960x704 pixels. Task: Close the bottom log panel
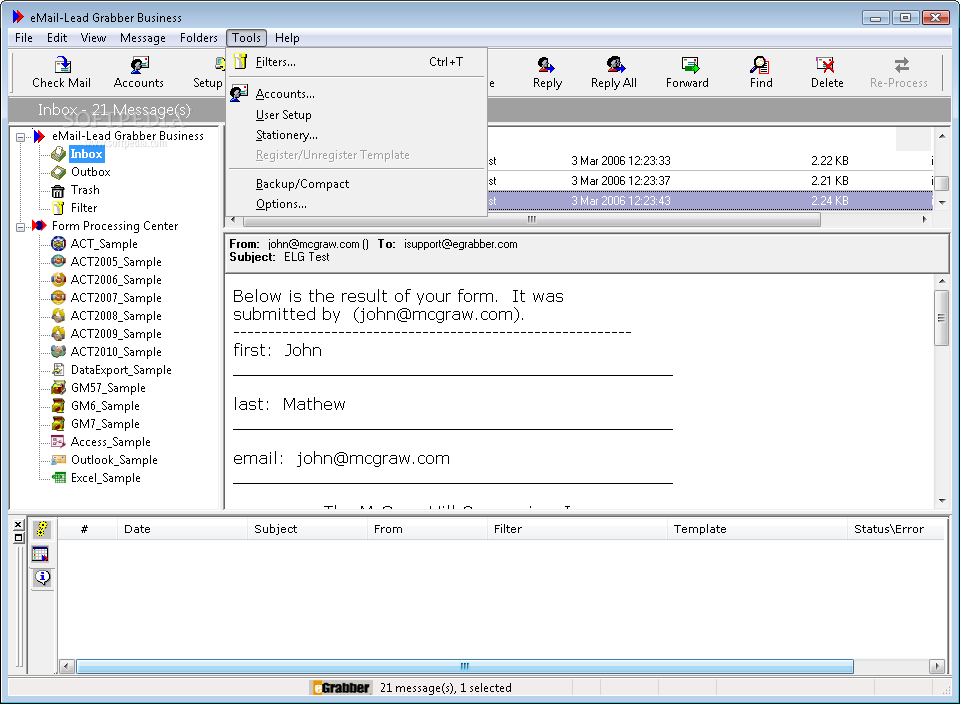tap(18, 525)
